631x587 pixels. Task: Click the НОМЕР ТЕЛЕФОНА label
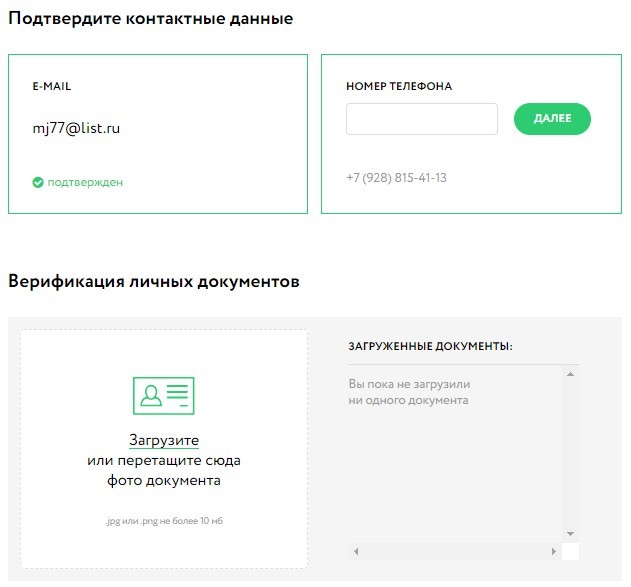(399, 87)
